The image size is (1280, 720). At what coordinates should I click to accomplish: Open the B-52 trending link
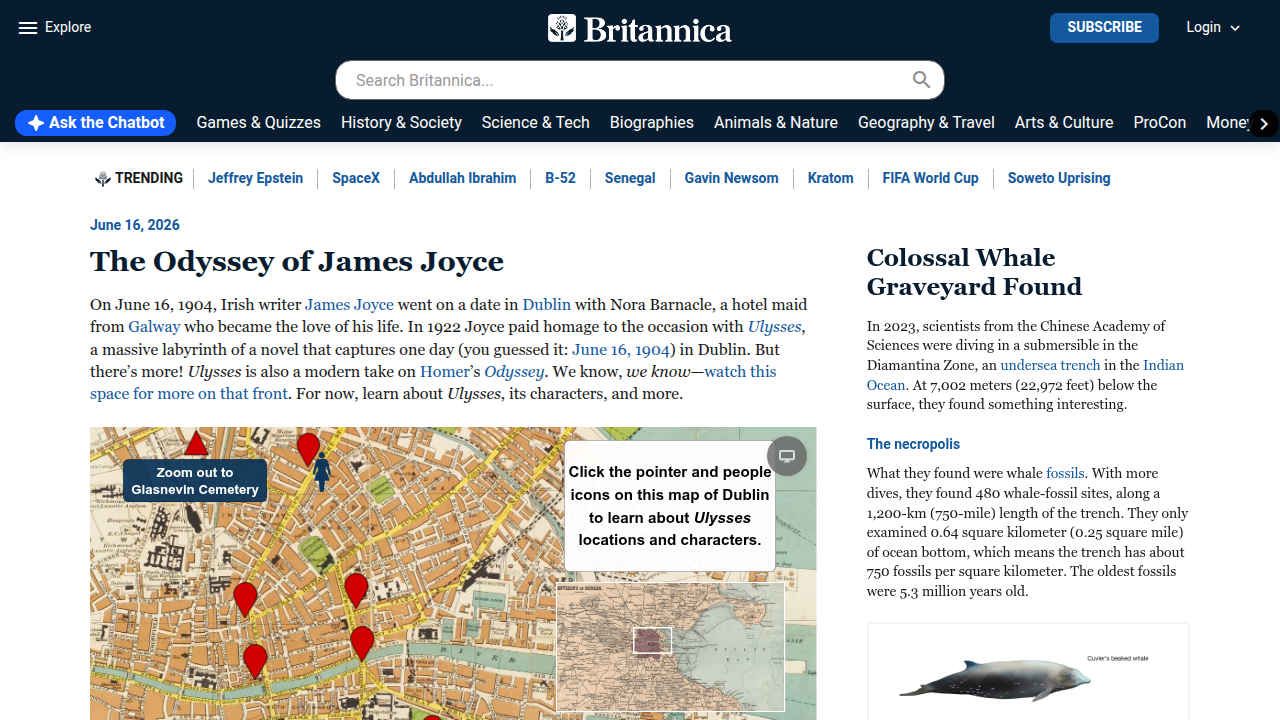pos(560,178)
